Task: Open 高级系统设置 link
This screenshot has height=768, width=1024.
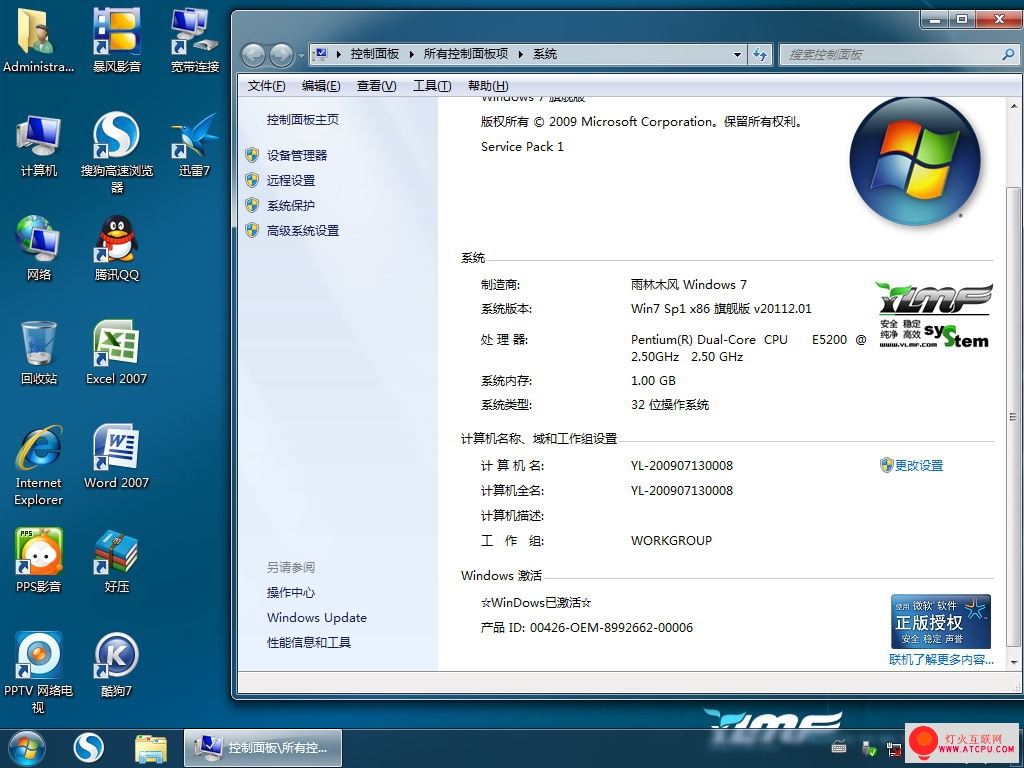Action: (302, 231)
